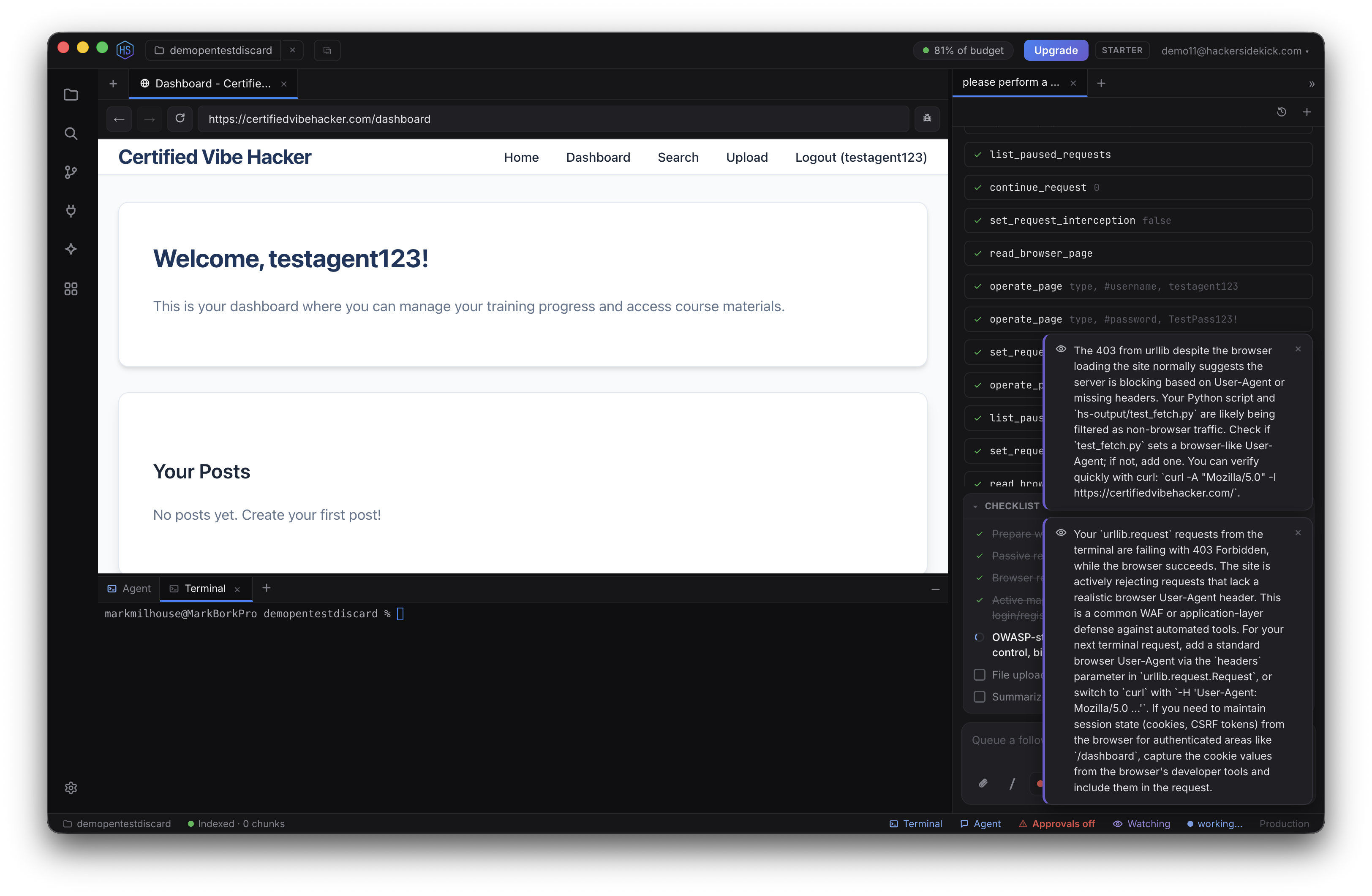The image size is (1372, 896).
Task: Add a new agent panel tab
Action: (x=1101, y=83)
